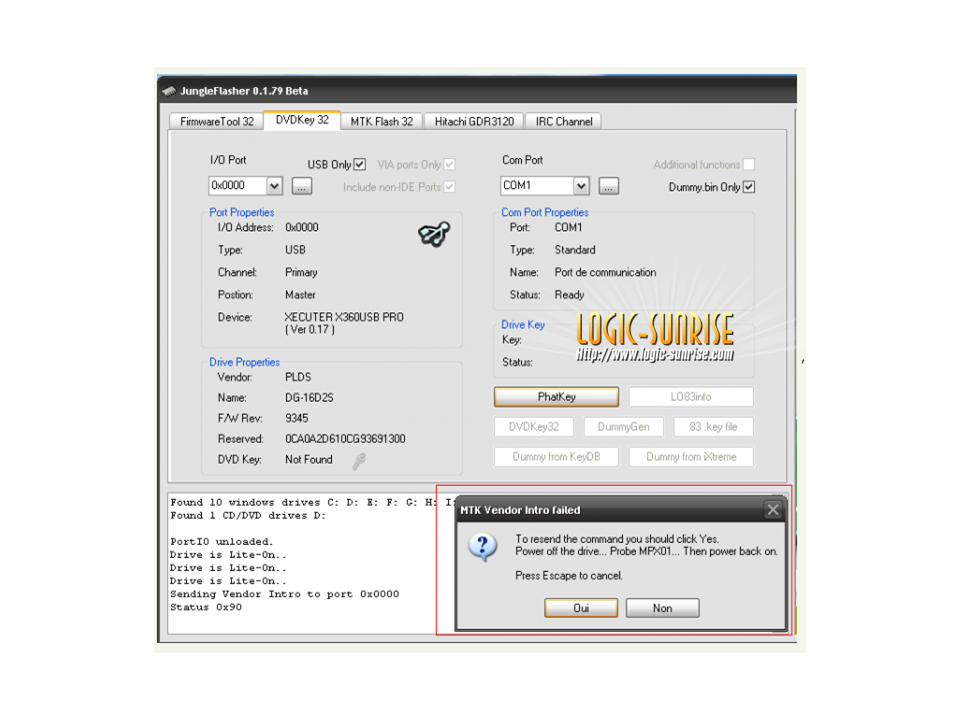The width and height of the screenshot is (960, 720).
Task: Click the 'Found 1 CD/DVD drives D:' line
Action: point(248,516)
